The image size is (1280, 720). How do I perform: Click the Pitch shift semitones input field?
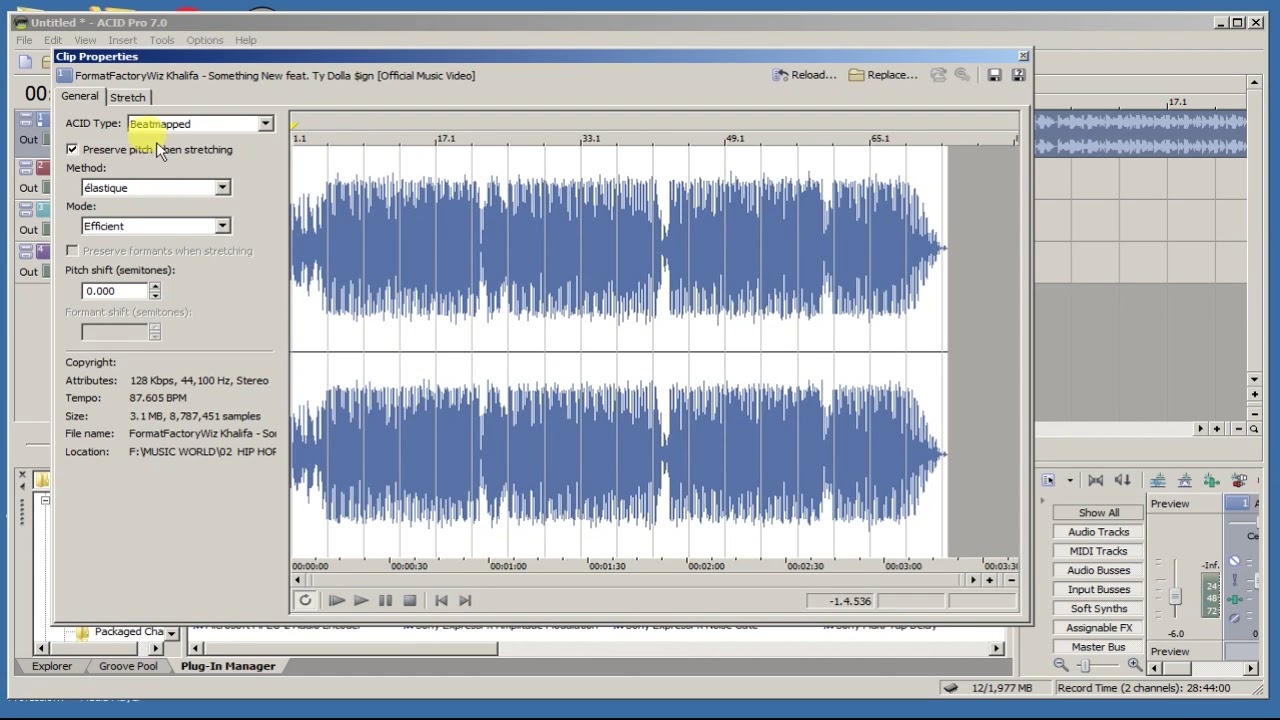pyautogui.click(x=114, y=291)
